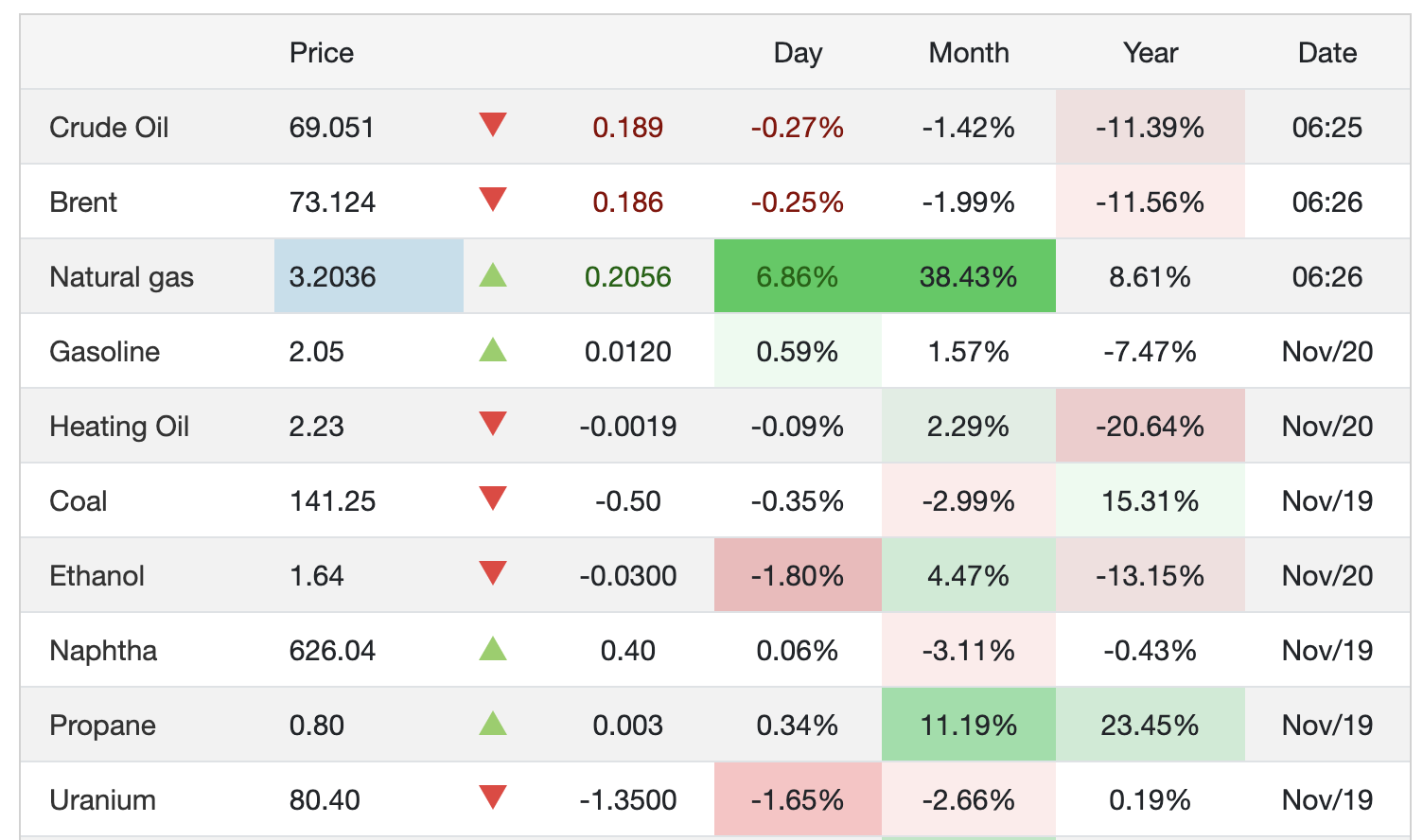Image resolution: width=1423 pixels, height=840 pixels.
Task: Click Coal change value -0.50
Action: coord(628,501)
